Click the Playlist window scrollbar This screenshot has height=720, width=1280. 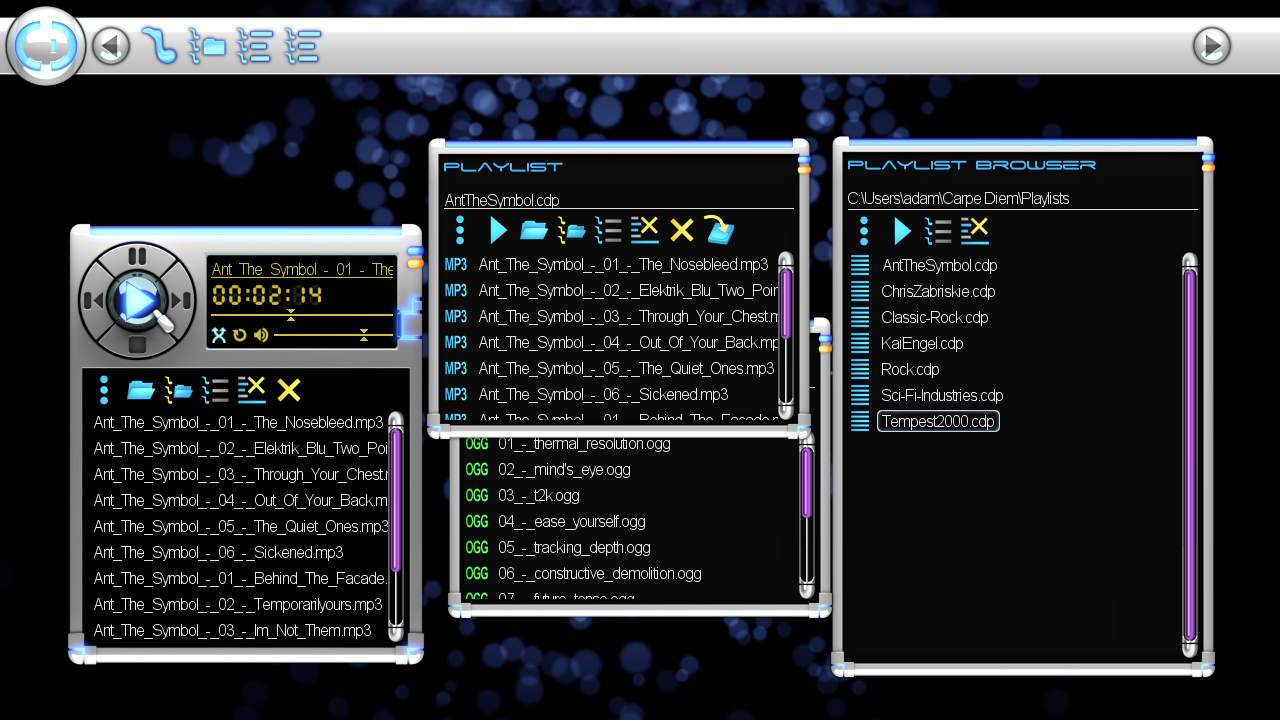786,335
